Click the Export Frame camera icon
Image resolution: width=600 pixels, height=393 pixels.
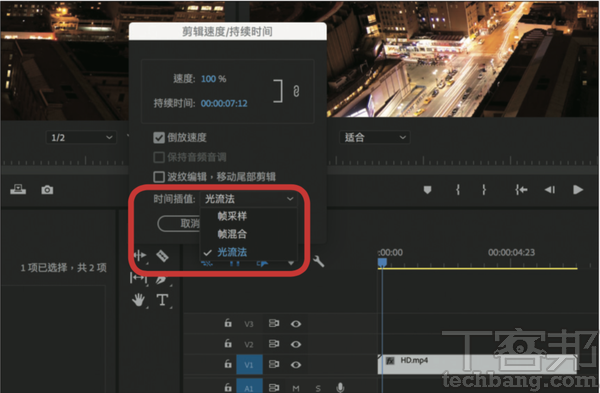click(47, 190)
